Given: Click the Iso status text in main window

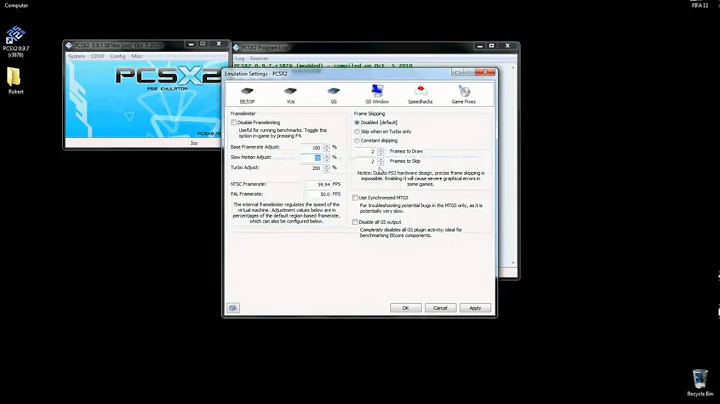Looking at the screenshot, I should (194, 143).
